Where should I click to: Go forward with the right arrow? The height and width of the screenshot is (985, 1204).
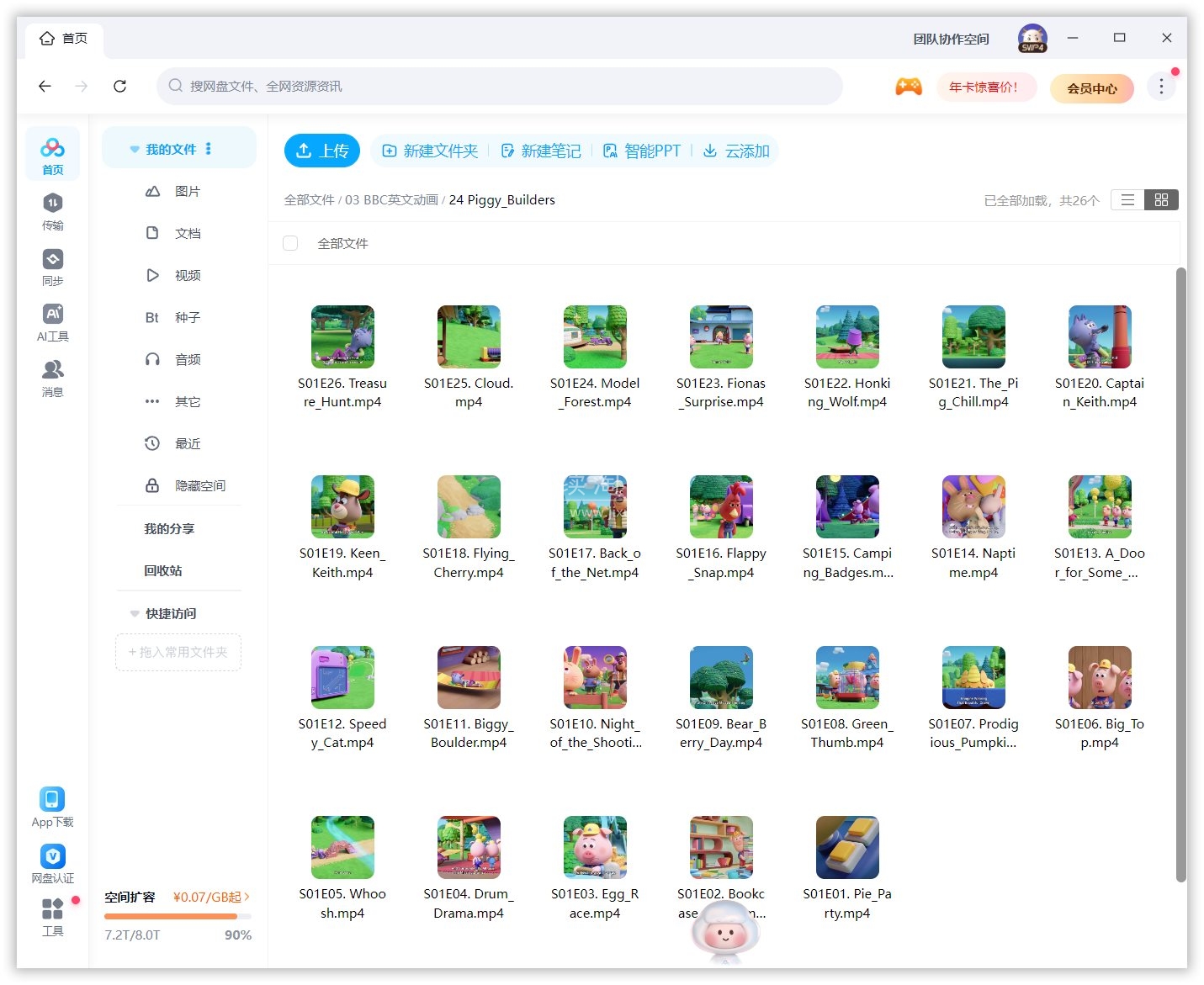(82, 86)
